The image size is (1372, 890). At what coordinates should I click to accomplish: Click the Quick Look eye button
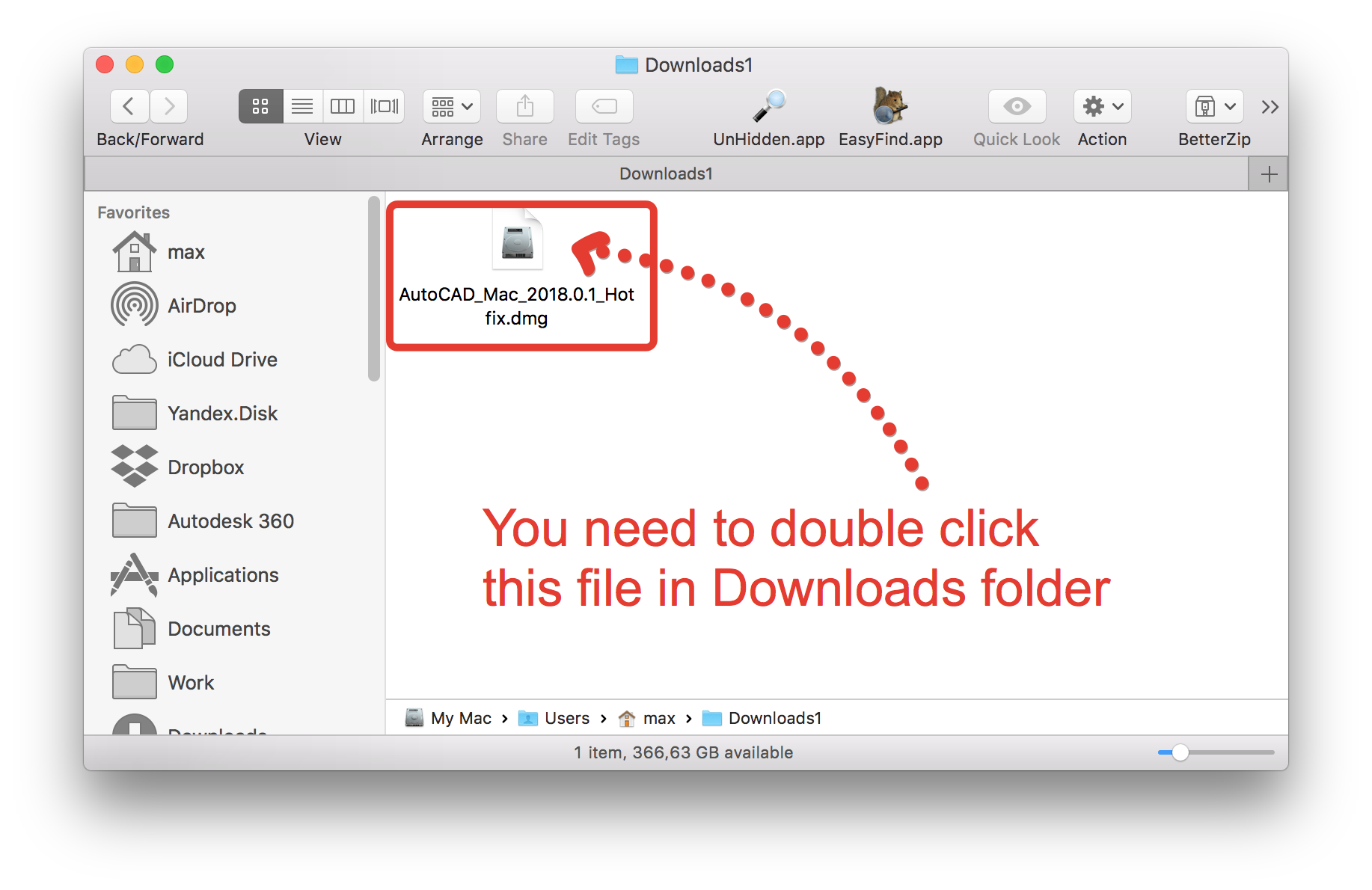(x=1017, y=106)
